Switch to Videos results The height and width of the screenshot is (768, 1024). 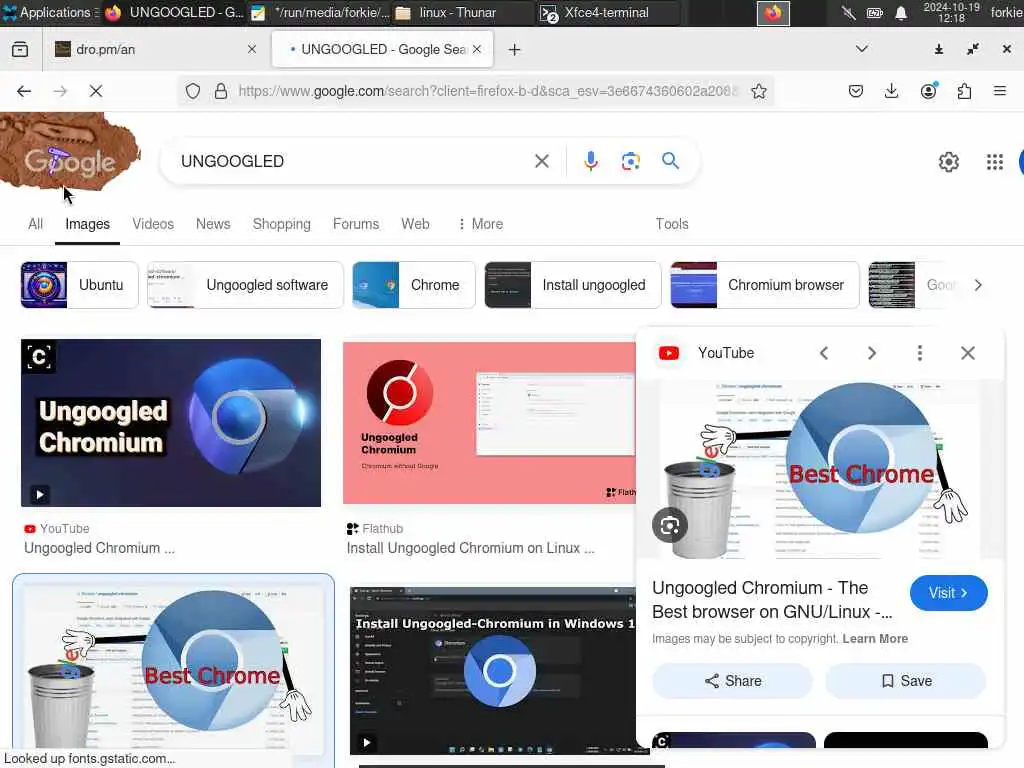(153, 224)
